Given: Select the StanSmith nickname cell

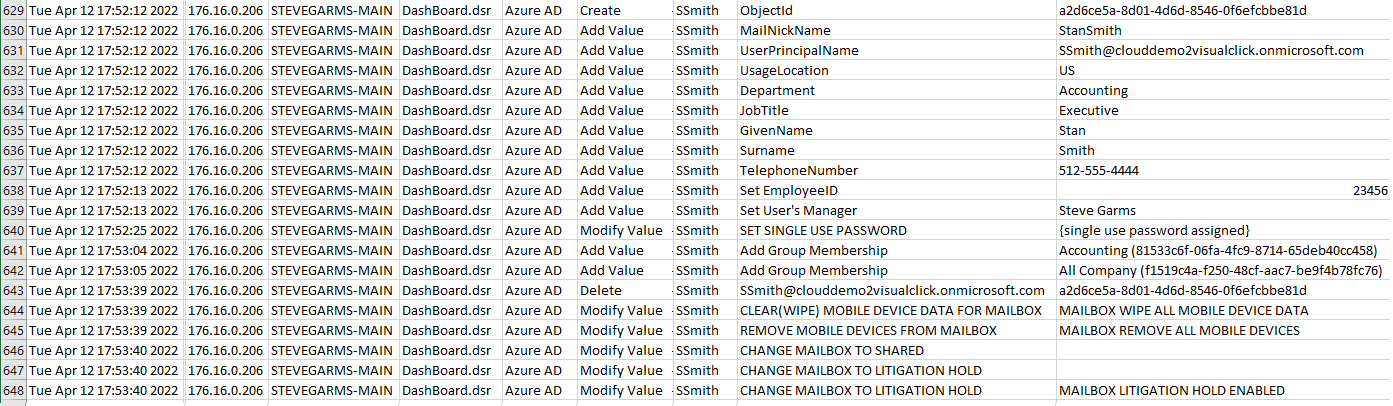Looking at the screenshot, I should tap(1090, 30).
